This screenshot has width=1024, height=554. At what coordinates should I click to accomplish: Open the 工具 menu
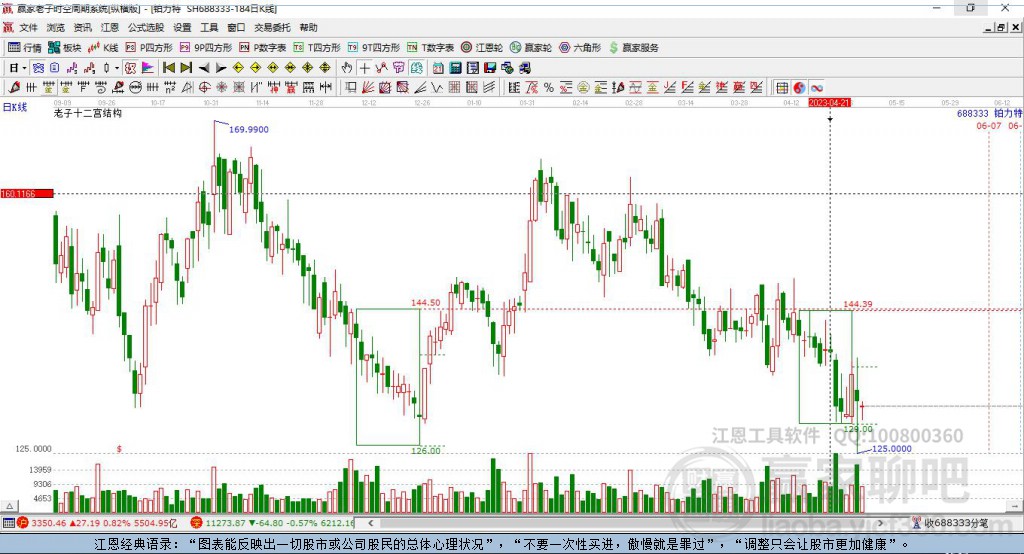pyautogui.click(x=209, y=27)
